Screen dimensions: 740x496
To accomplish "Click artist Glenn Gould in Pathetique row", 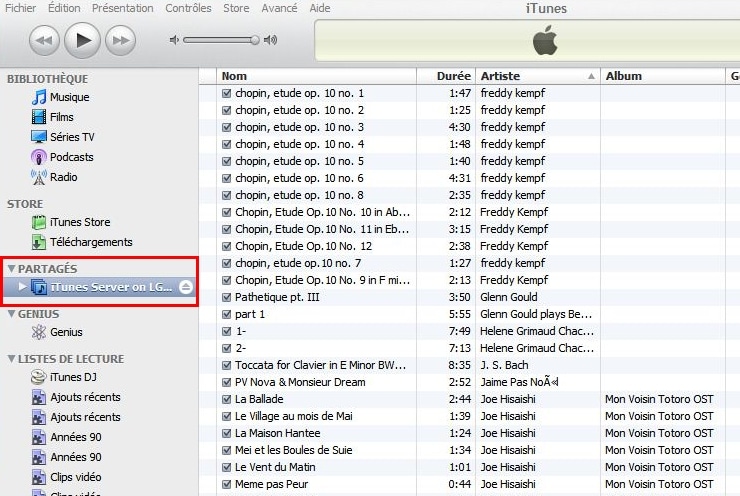I will point(508,297).
